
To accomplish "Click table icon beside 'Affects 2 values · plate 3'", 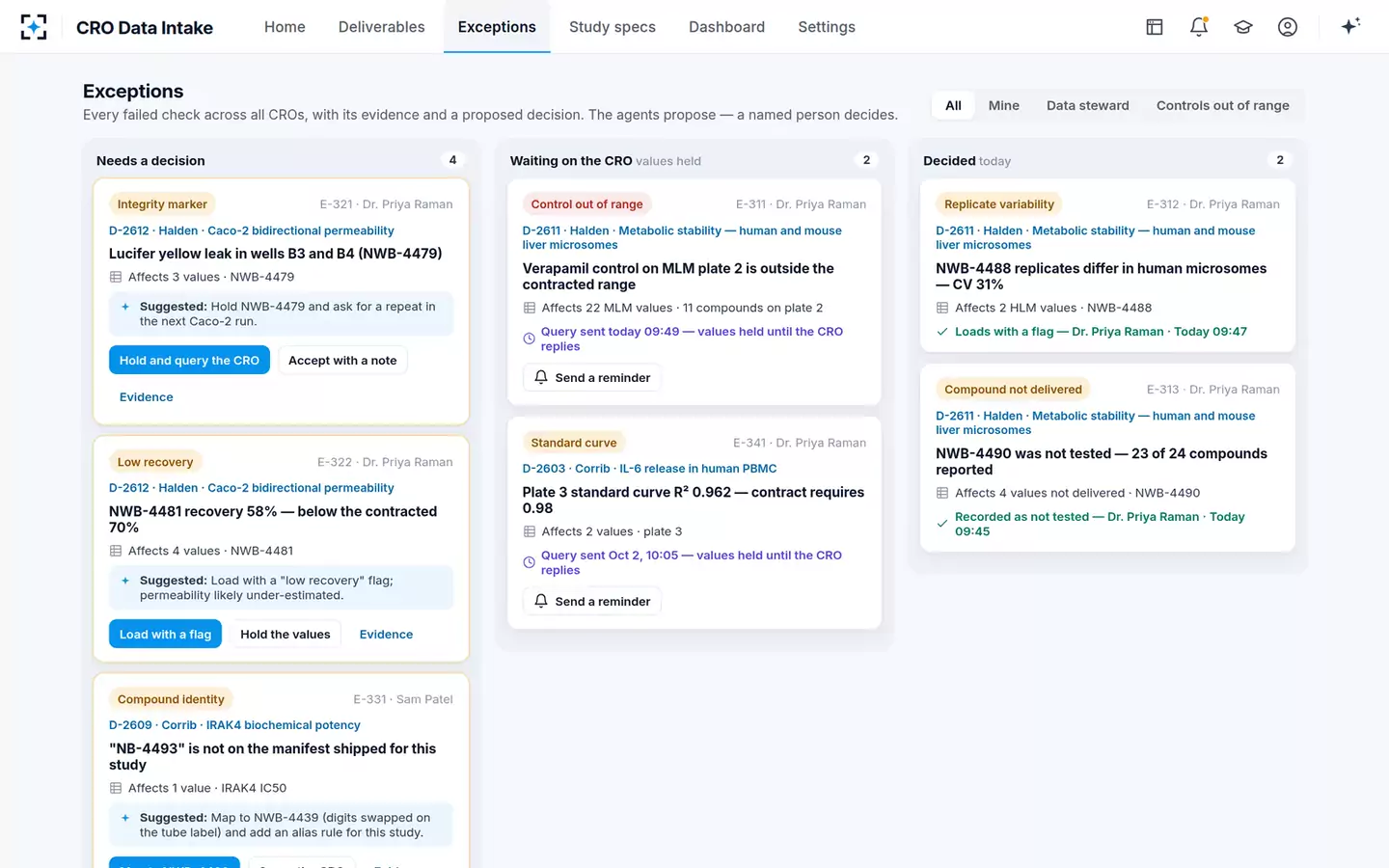I will (x=529, y=531).
